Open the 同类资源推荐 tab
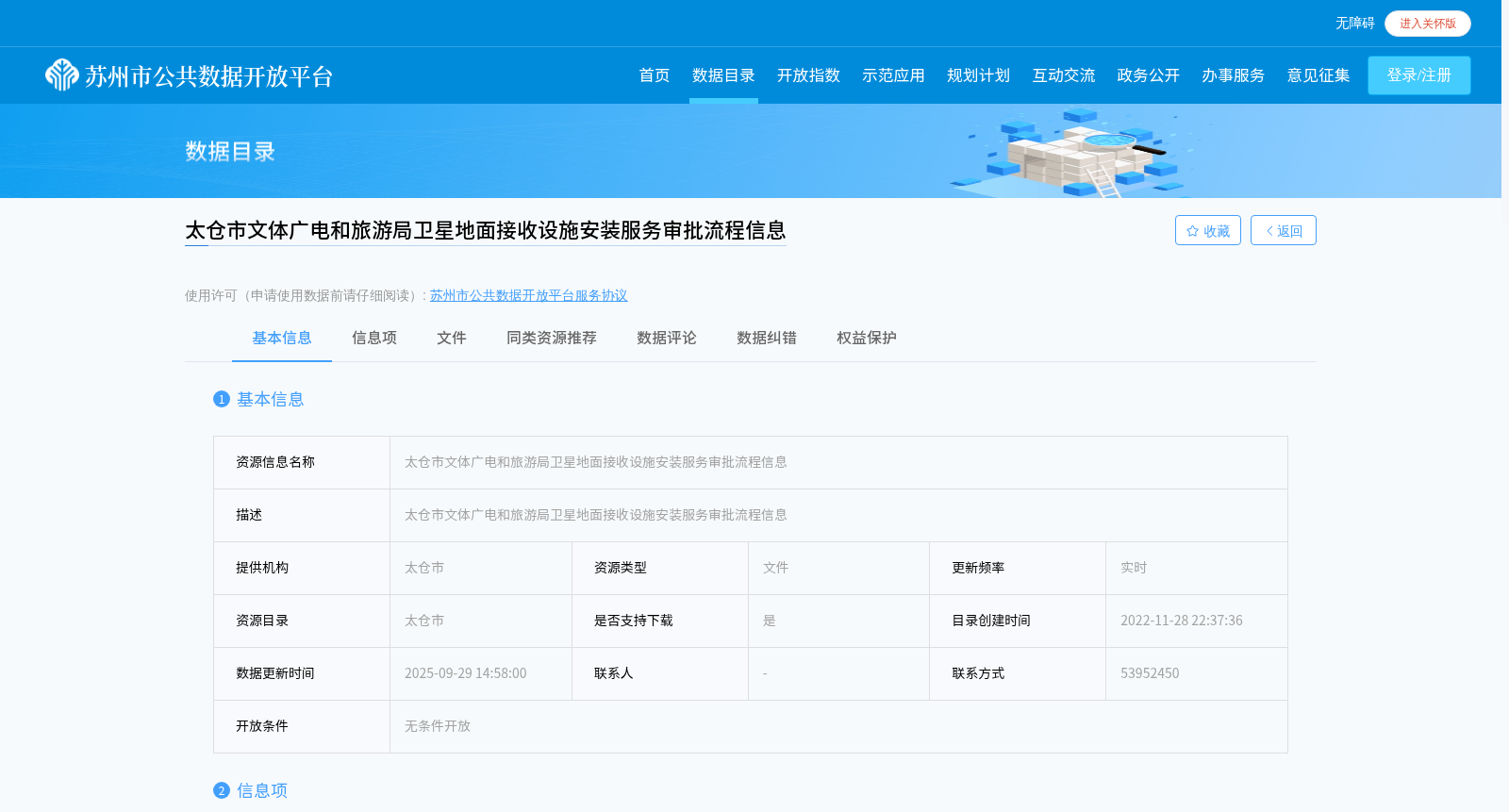The height and width of the screenshot is (812, 1509). click(552, 338)
